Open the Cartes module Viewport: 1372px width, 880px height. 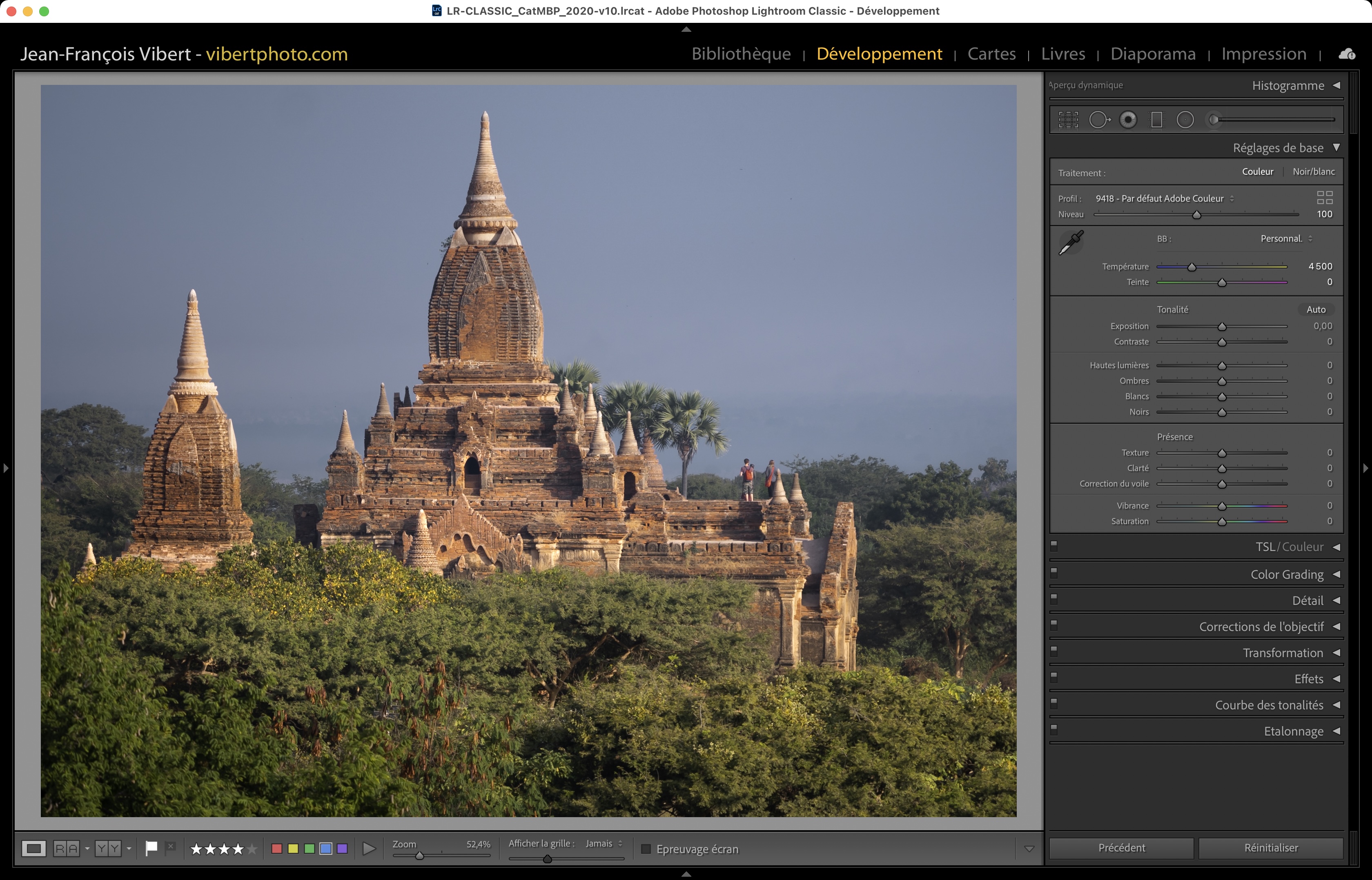(x=991, y=54)
